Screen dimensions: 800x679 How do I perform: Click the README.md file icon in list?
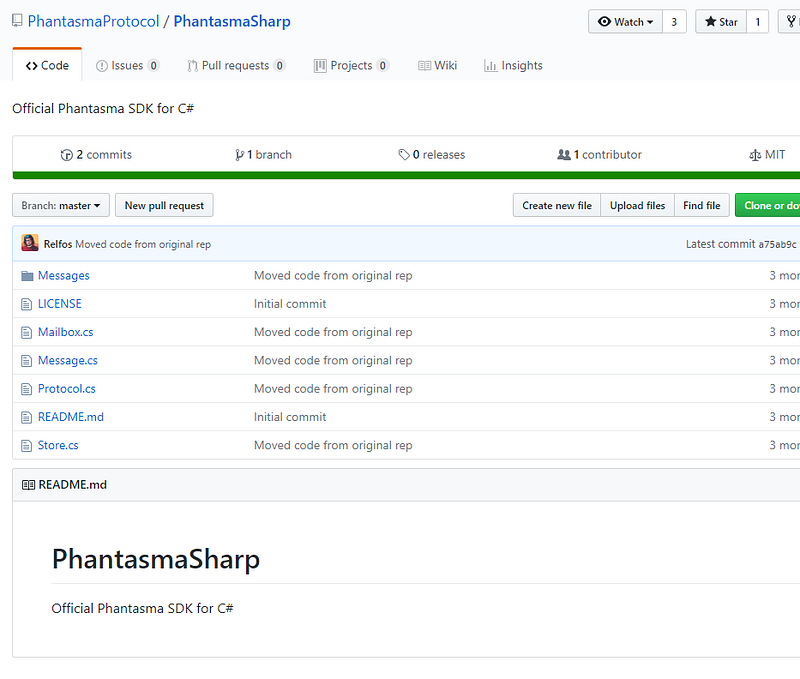(27, 418)
